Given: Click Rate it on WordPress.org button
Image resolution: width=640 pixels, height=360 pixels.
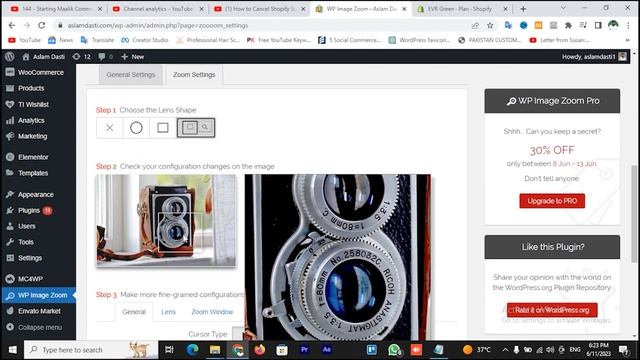Looking at the screenshot, I should coord(552,310).
